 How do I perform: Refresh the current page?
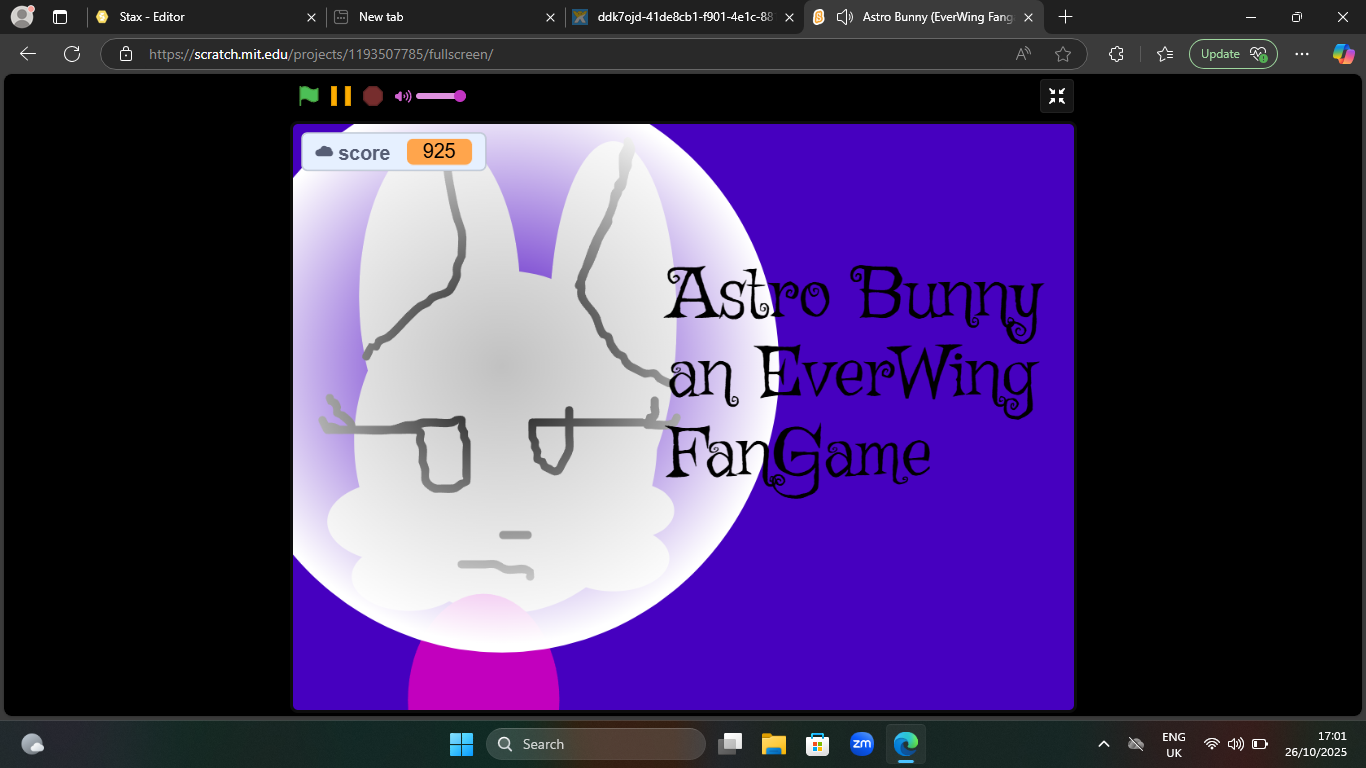72,54
